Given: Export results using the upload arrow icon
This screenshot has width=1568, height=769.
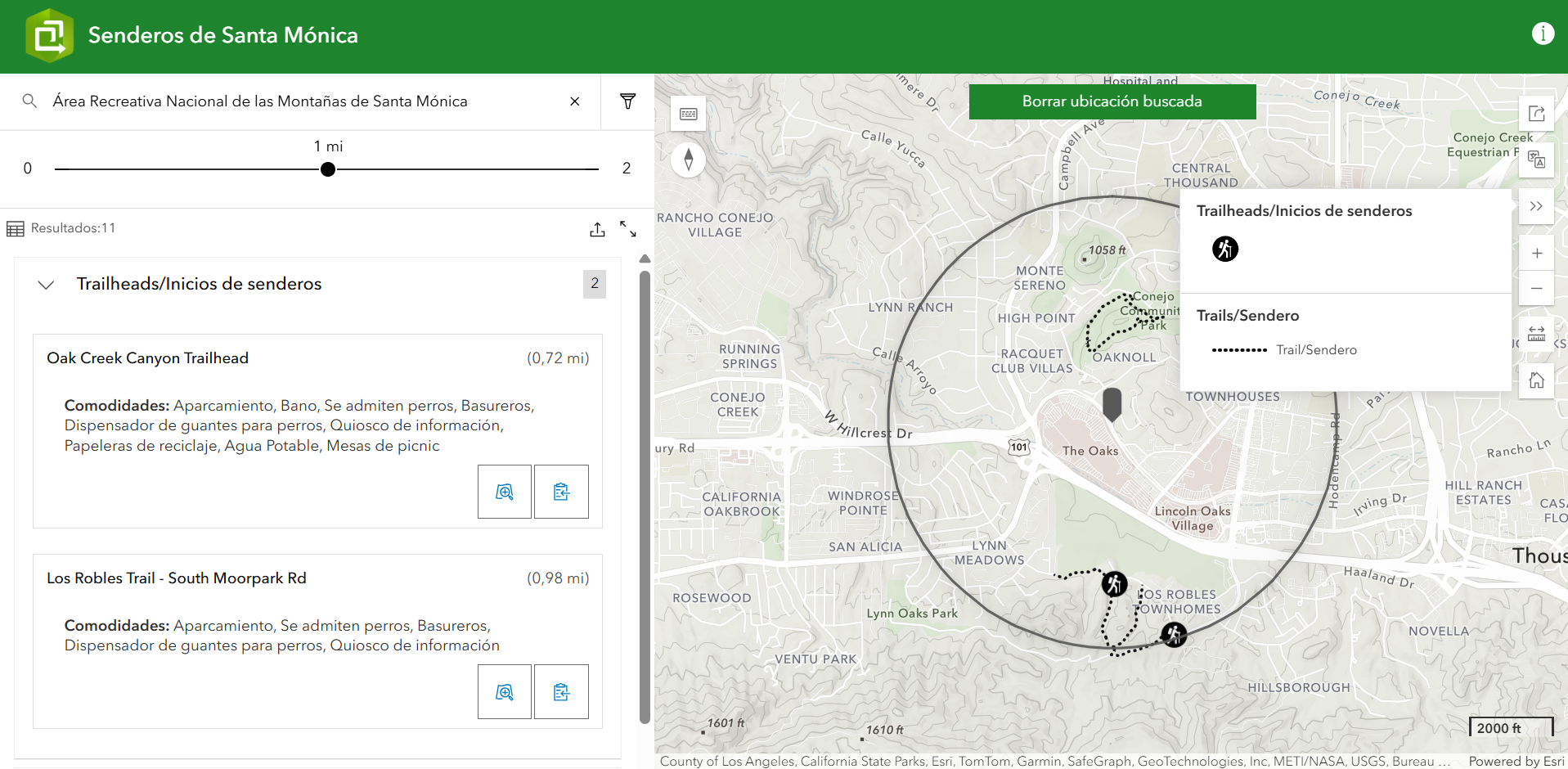Looking at the screenshot, I should click(597, 230).
